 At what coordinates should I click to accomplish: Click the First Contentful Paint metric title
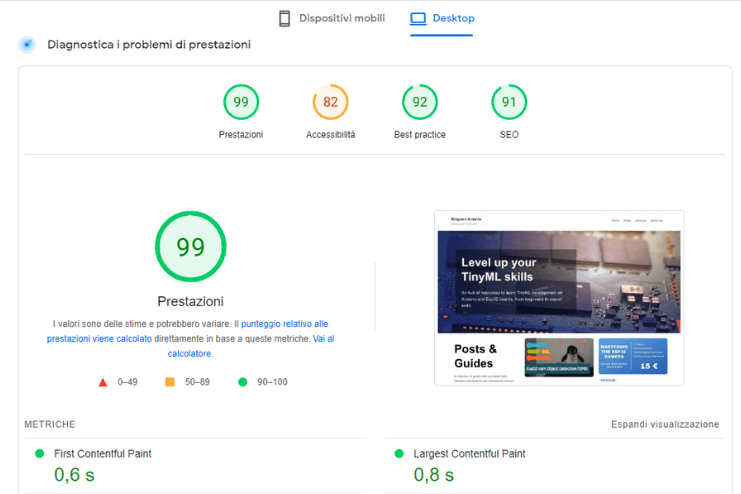coord(102,453)
